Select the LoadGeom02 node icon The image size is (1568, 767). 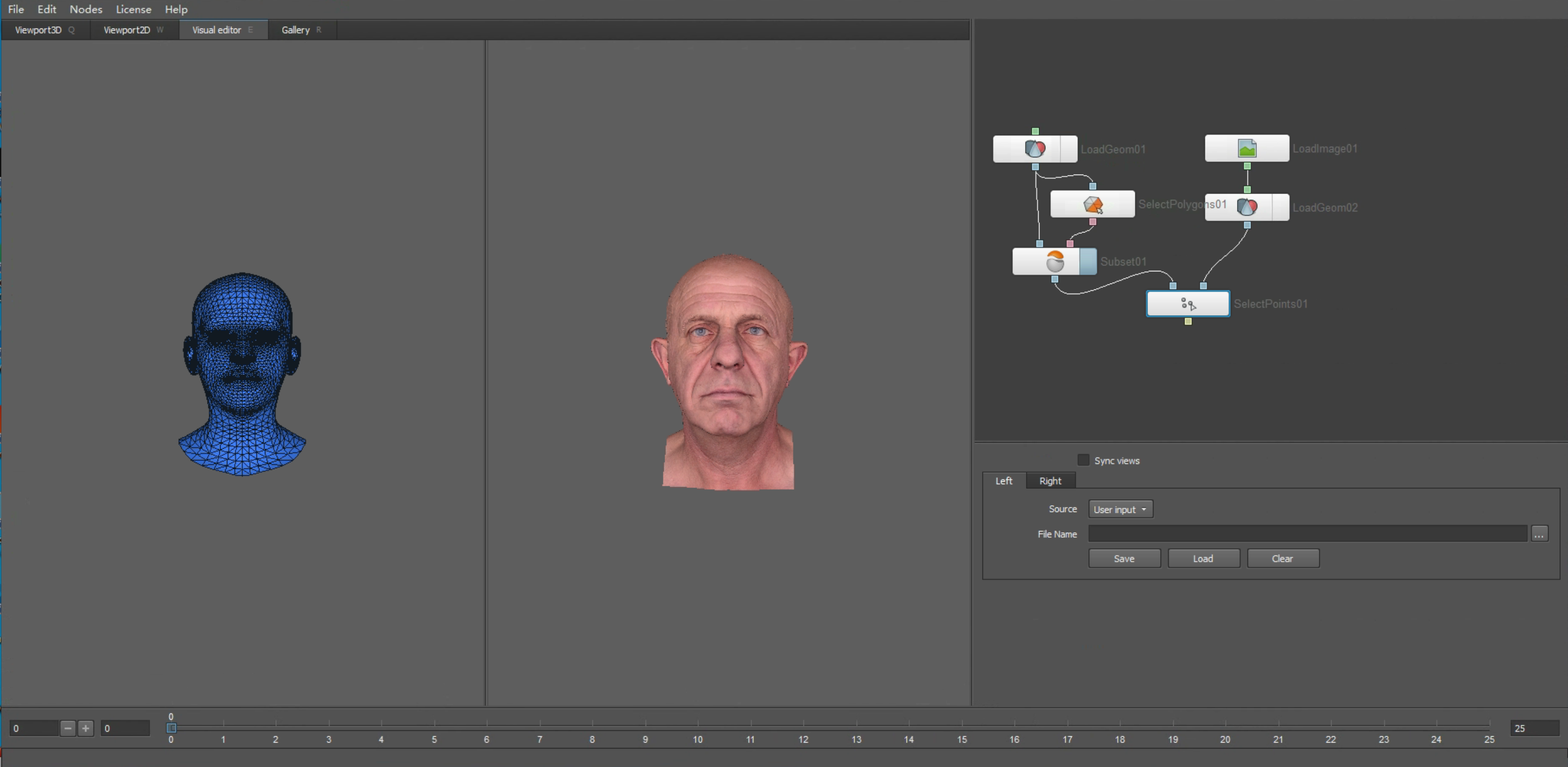1247,208
